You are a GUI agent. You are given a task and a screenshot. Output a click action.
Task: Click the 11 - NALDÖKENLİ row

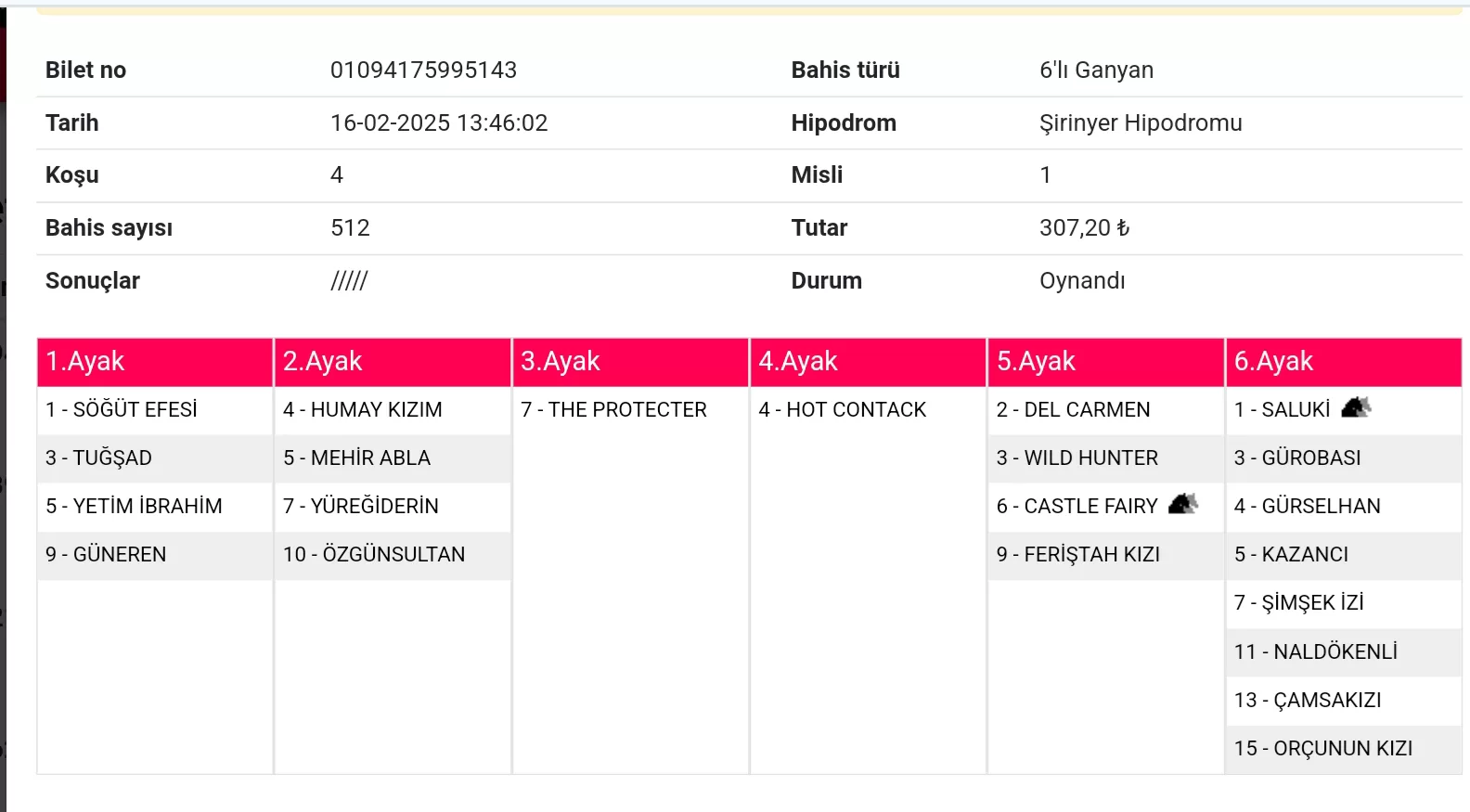pyautogui.click(x=1315, y=651)
